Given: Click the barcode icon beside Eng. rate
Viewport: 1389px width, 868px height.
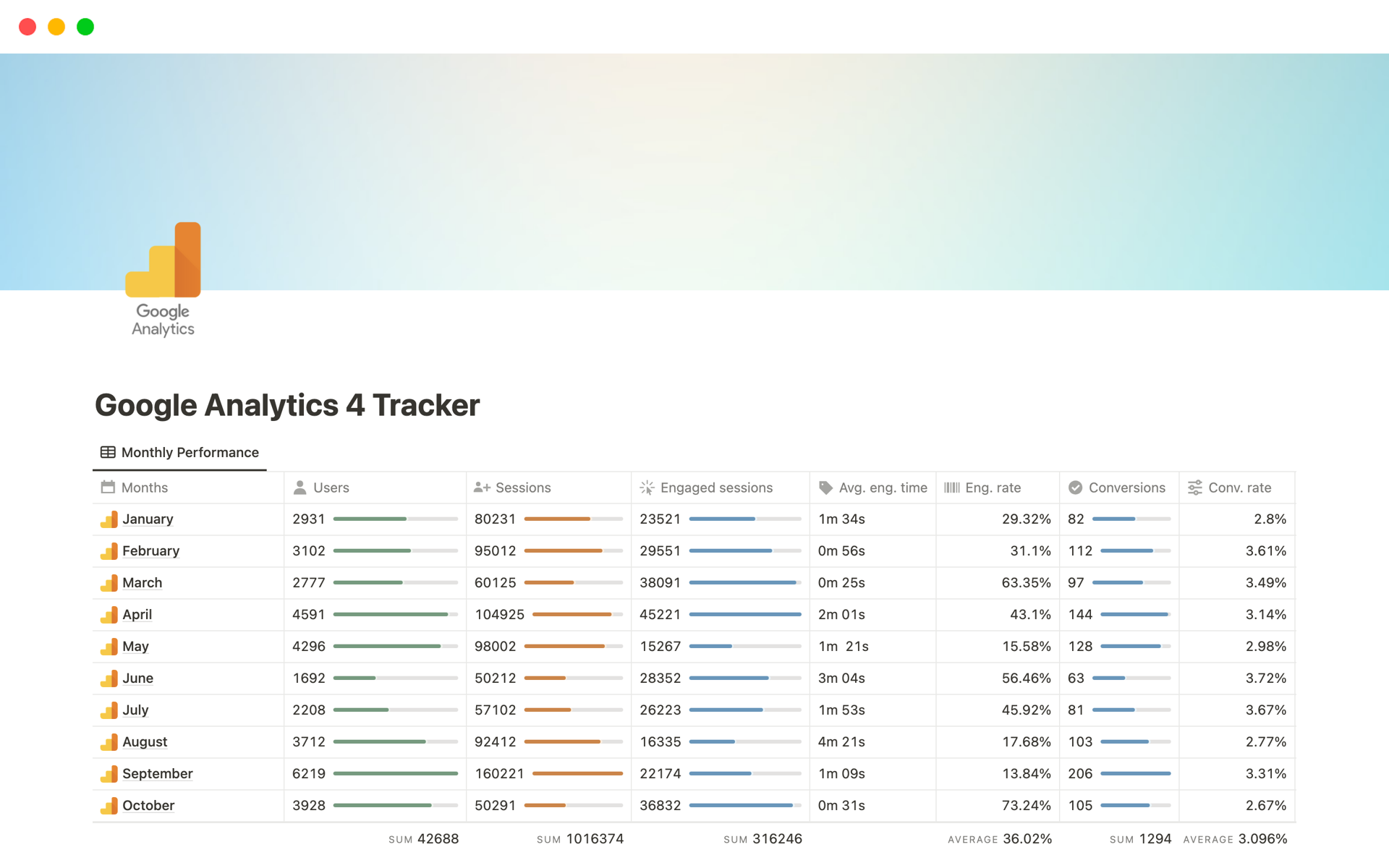Looking at the screenshot, I should [951, 488].
